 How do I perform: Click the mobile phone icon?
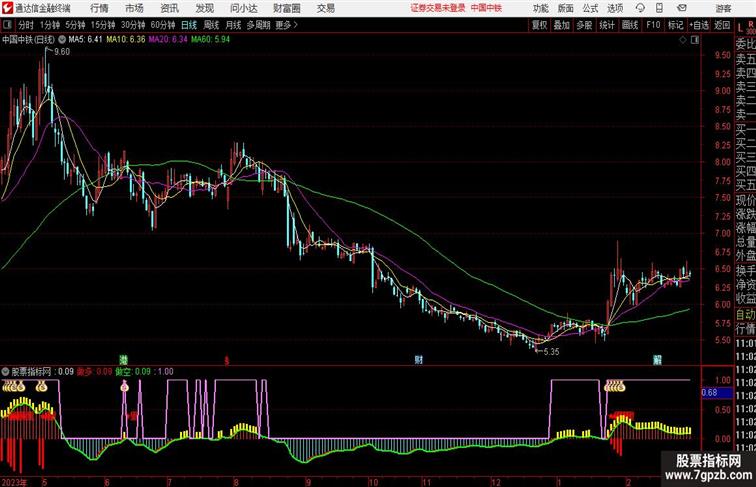click(x=659, y=8)
